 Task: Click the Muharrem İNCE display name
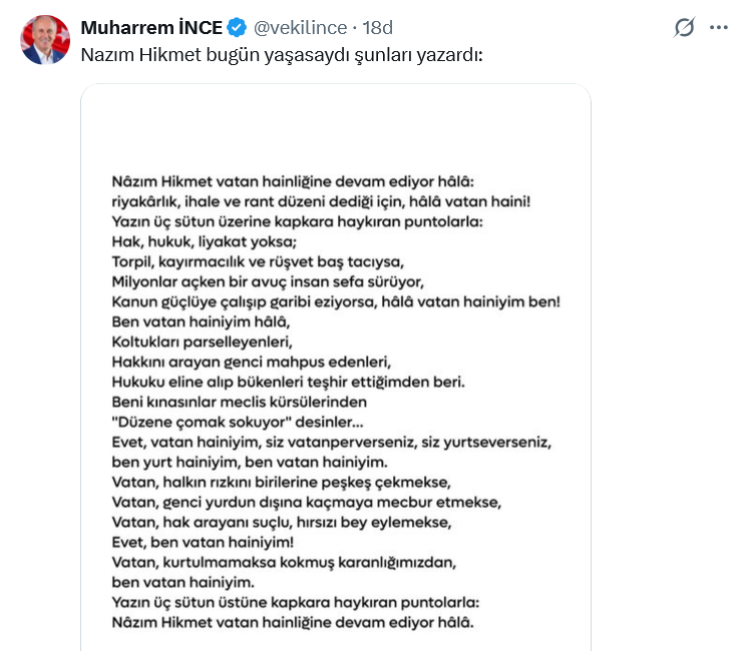coord(152,28)
